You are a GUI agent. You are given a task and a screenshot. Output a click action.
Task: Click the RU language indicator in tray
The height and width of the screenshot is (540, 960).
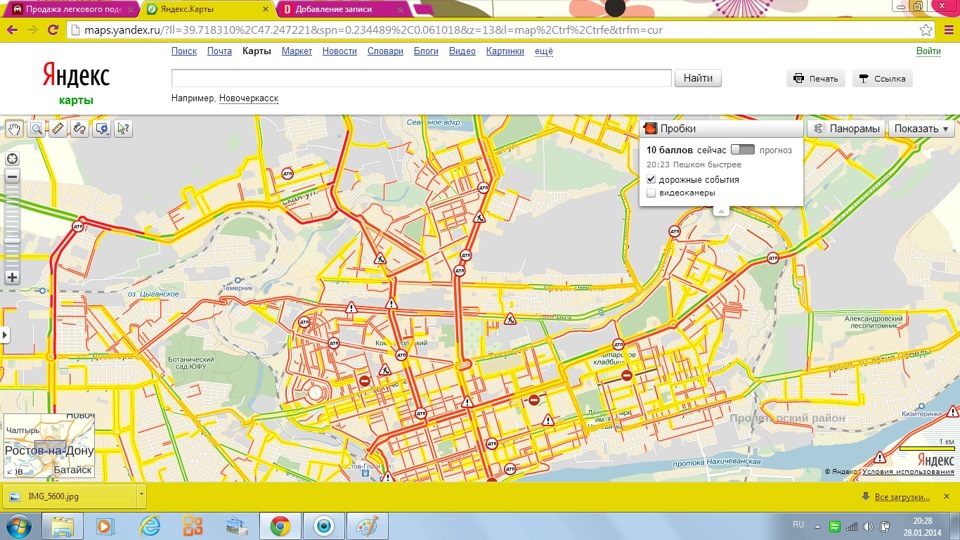tap(798, 525)
